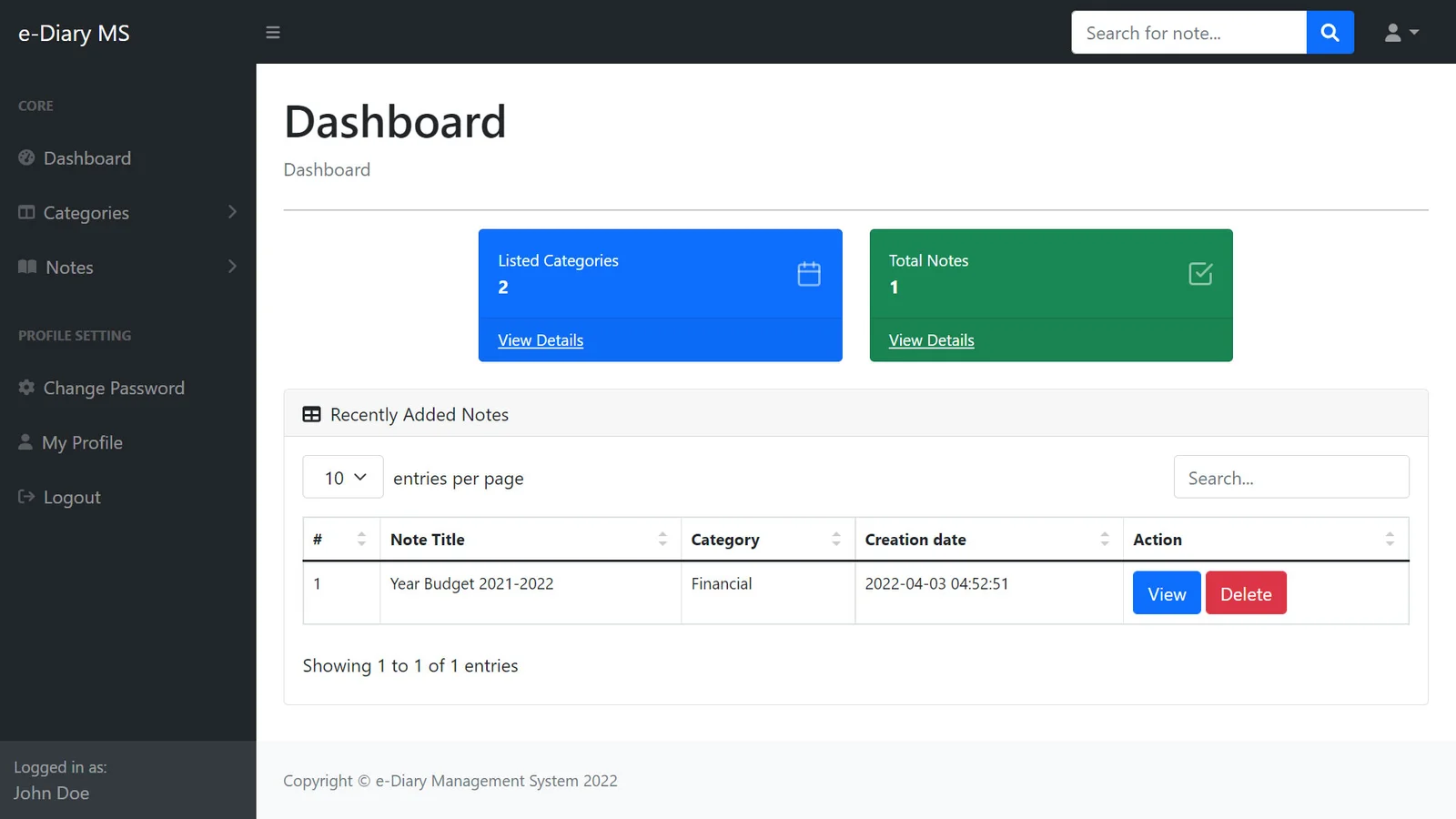
Task: Click the blue magnifier search button
Action: (1330, 33)
